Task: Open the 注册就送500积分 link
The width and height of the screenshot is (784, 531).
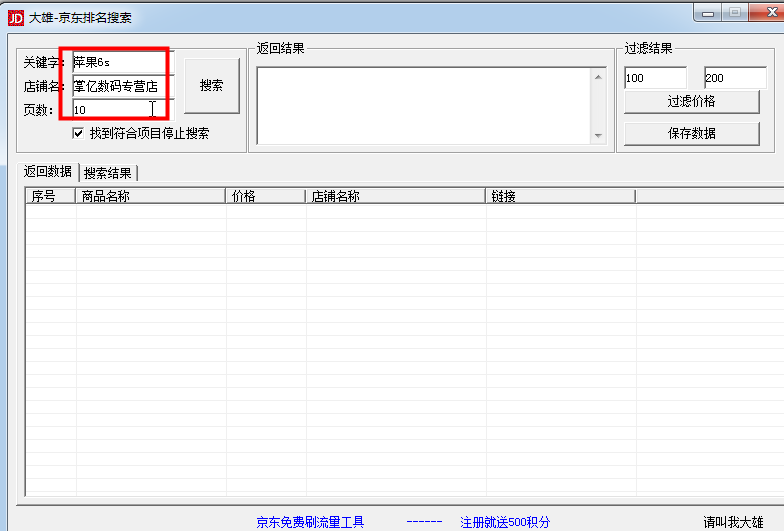Action: click(505, 522)
